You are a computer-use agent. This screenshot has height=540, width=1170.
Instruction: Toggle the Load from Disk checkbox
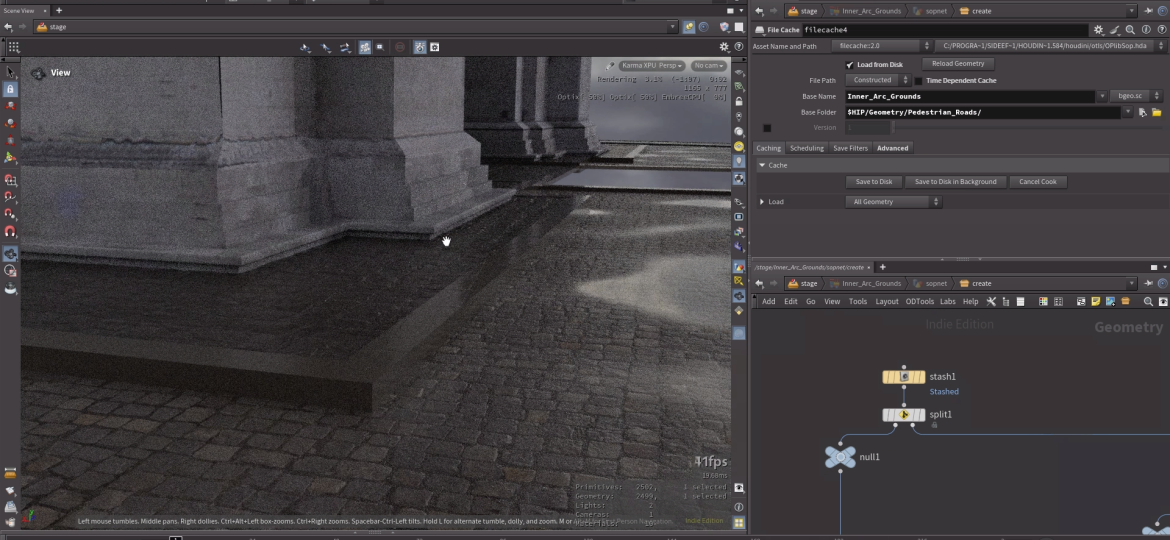point(850,64)
